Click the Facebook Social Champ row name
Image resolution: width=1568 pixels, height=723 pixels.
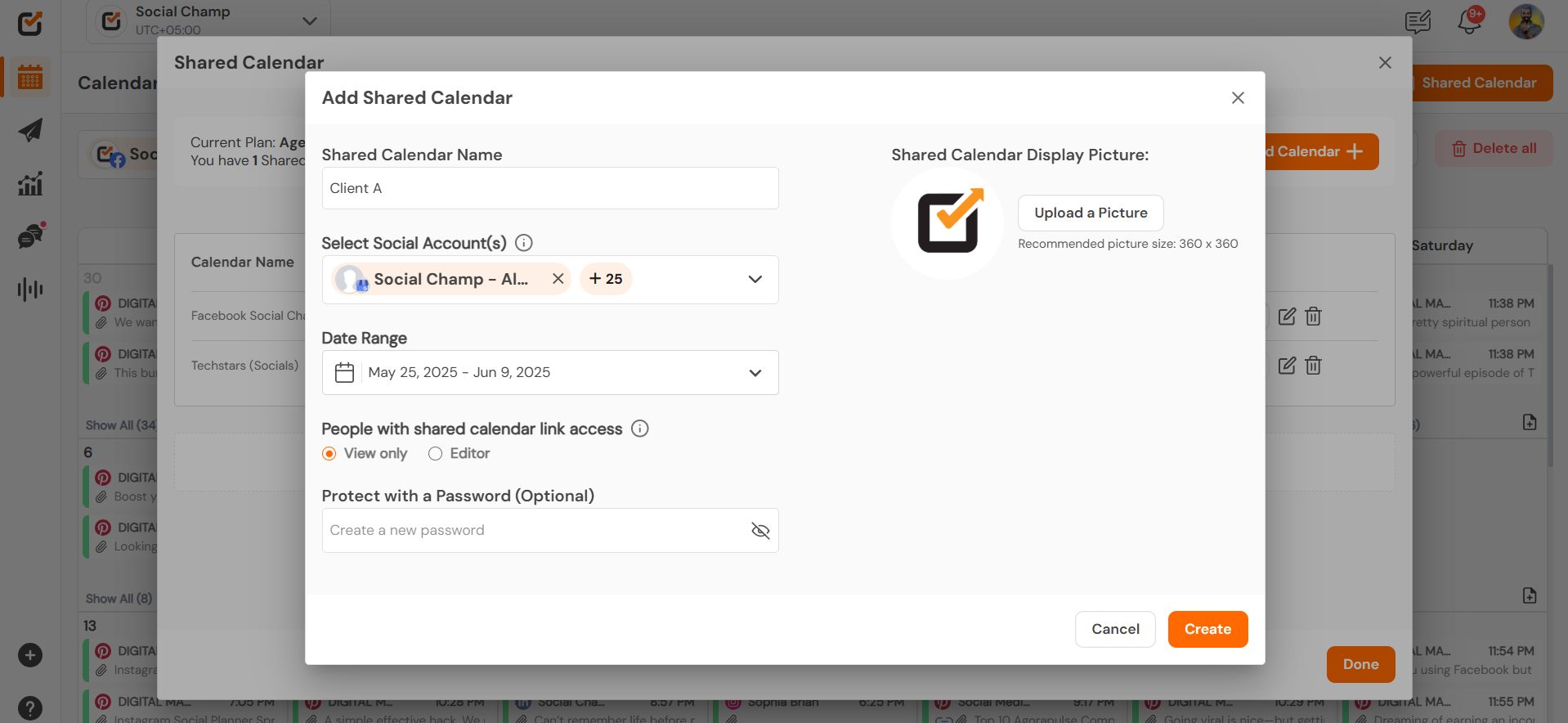tap(248, 316)
